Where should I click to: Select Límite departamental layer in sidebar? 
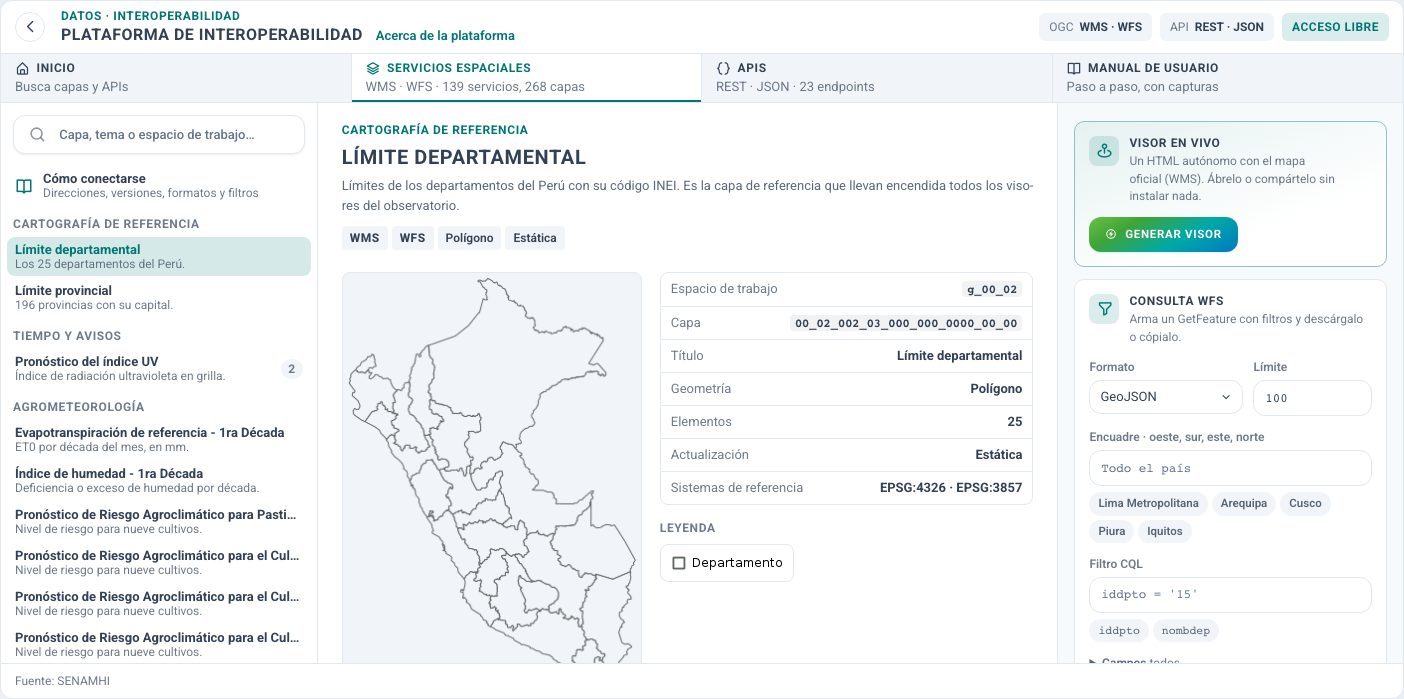[158, 256]
